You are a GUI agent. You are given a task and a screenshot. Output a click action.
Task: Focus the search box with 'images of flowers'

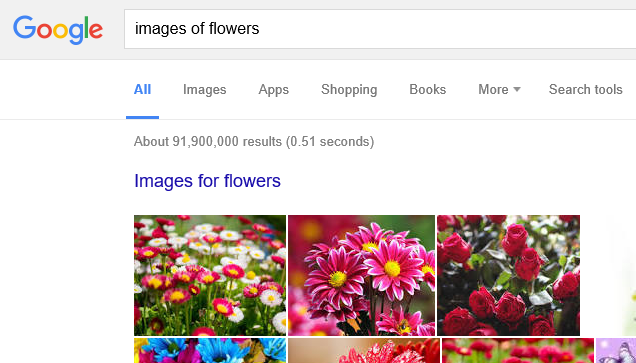[x=380, y=29]
